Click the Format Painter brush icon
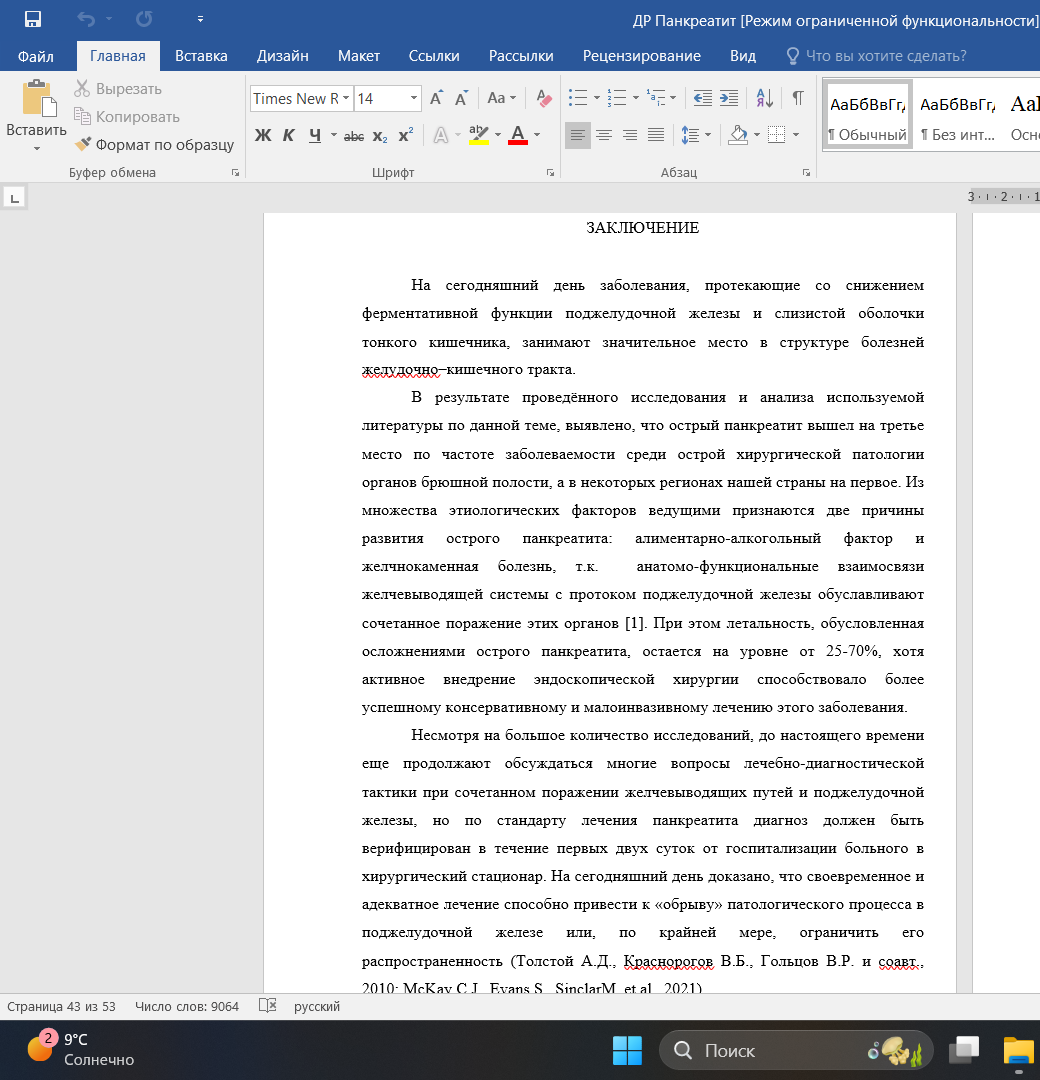The height and width of the screenshot is (1080, 1040). click(83, 144)
